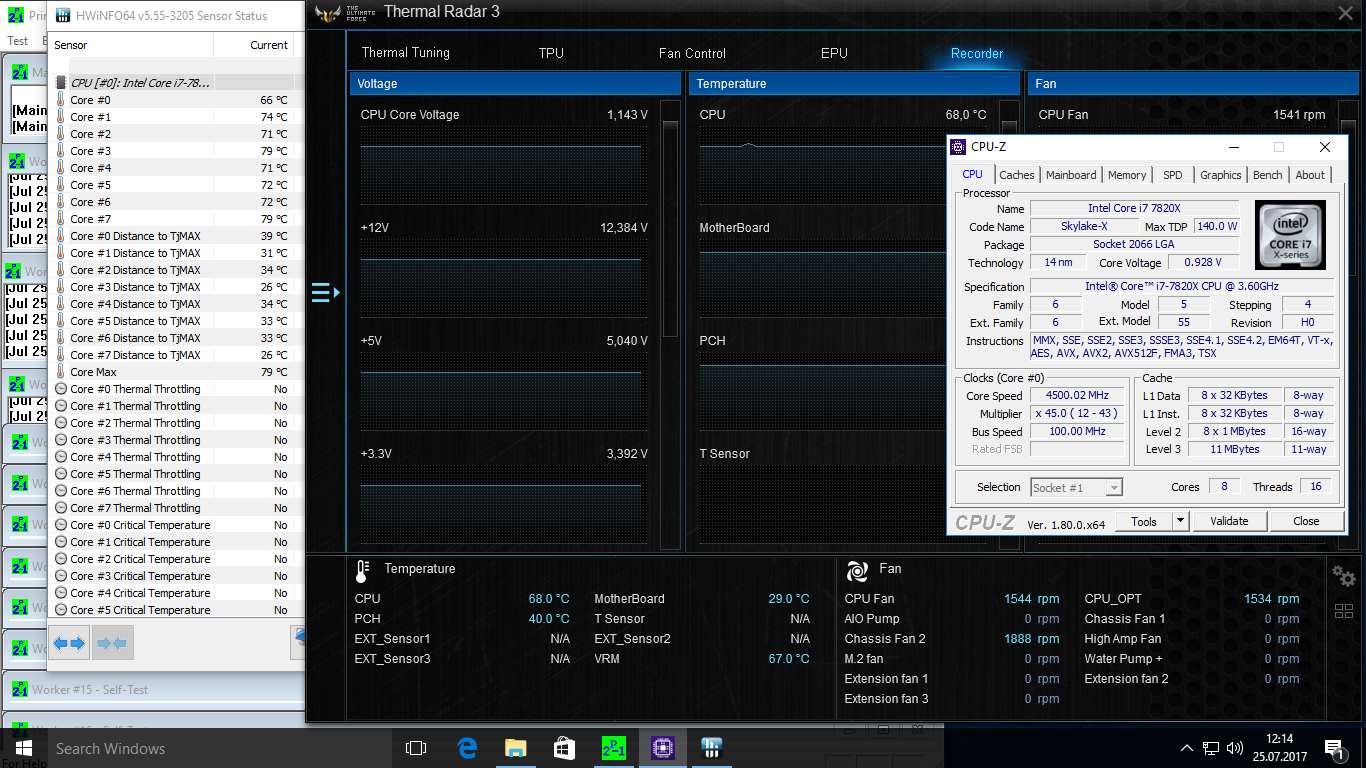Click the clock icon for Core #0 Thermal Throttling
1366x768 pixels.
click(61, 389)
